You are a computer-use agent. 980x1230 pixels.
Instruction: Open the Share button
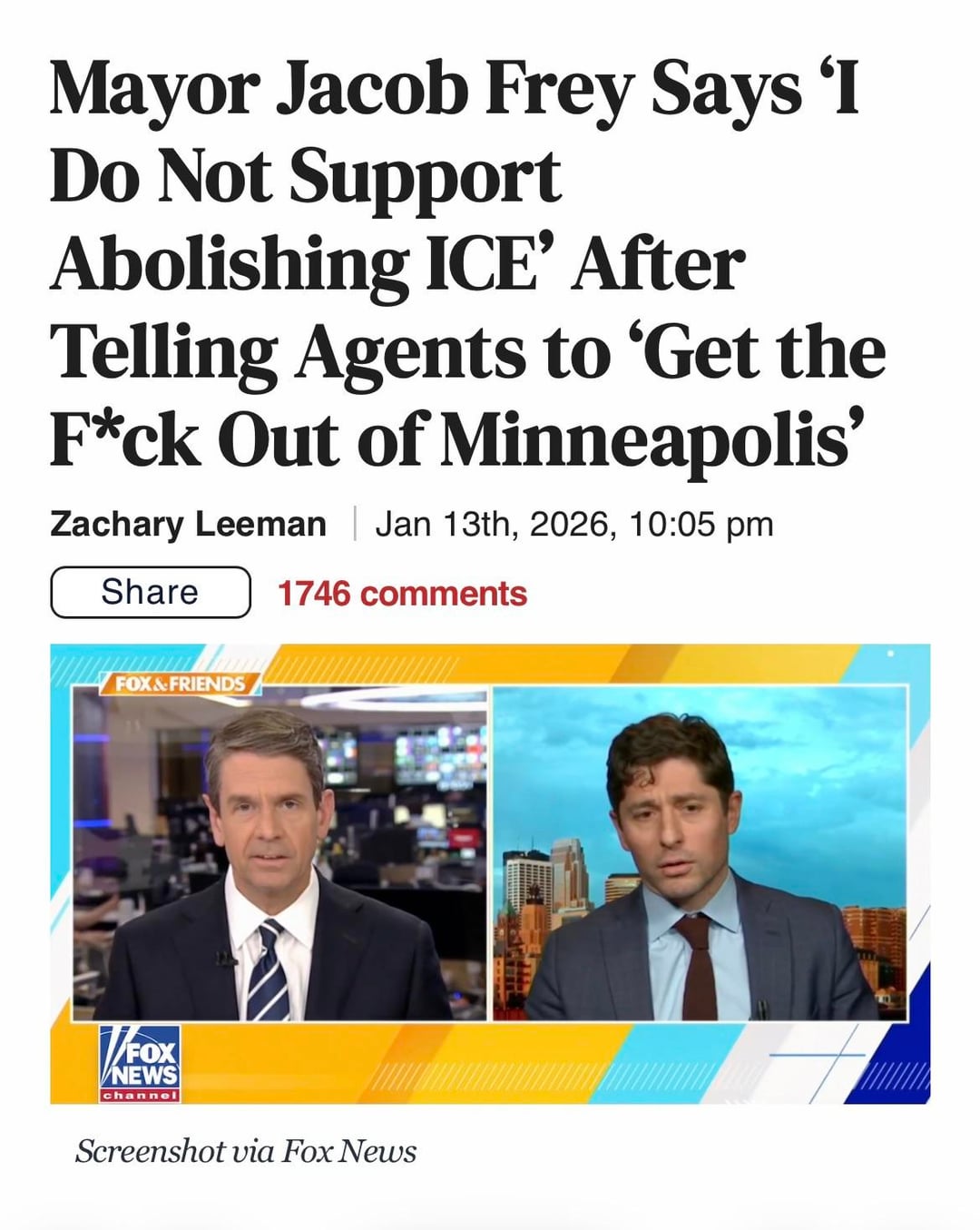[x=151, y=592]
